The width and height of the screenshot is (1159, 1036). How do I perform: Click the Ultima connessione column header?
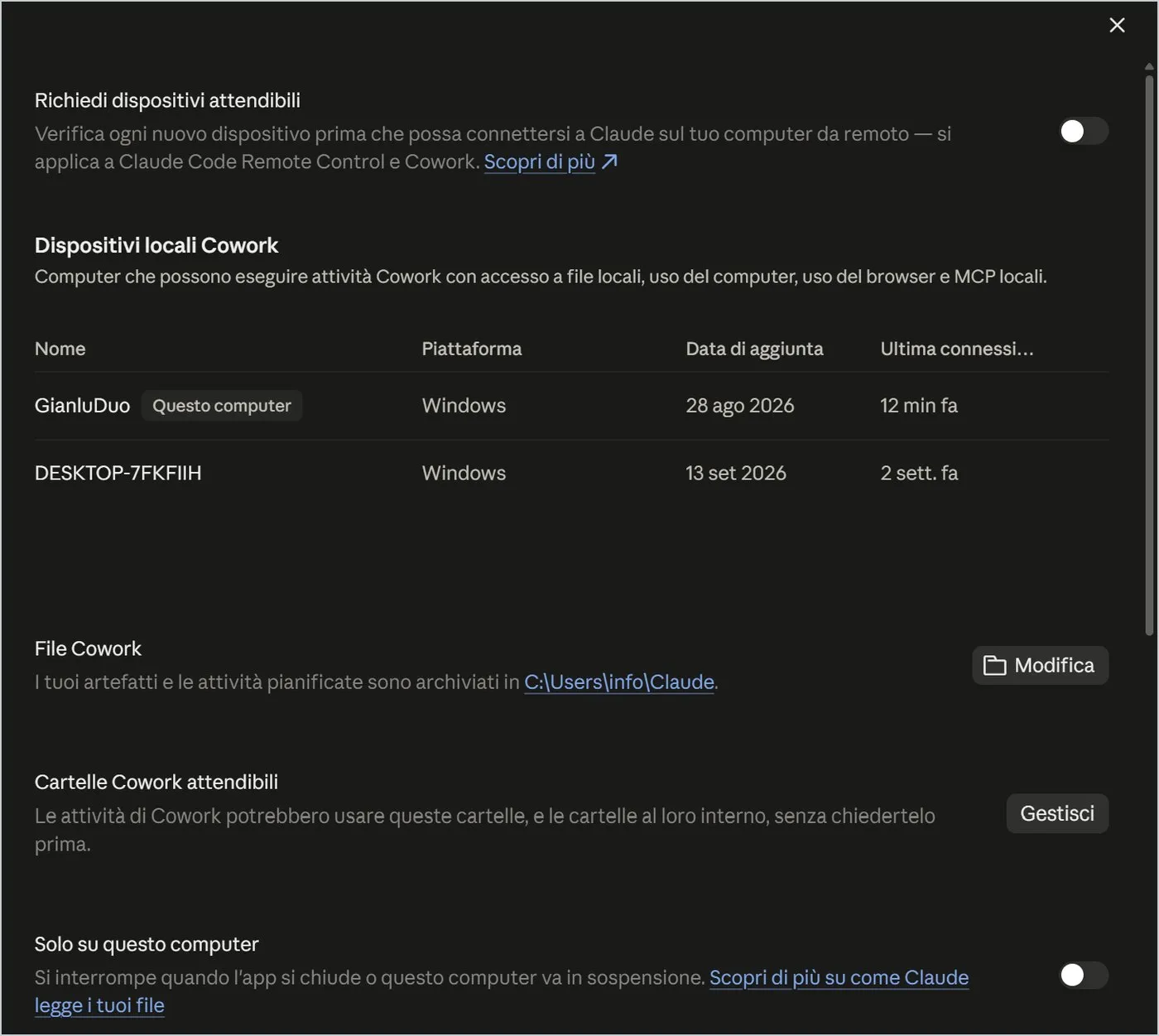[x=957, y=349]
